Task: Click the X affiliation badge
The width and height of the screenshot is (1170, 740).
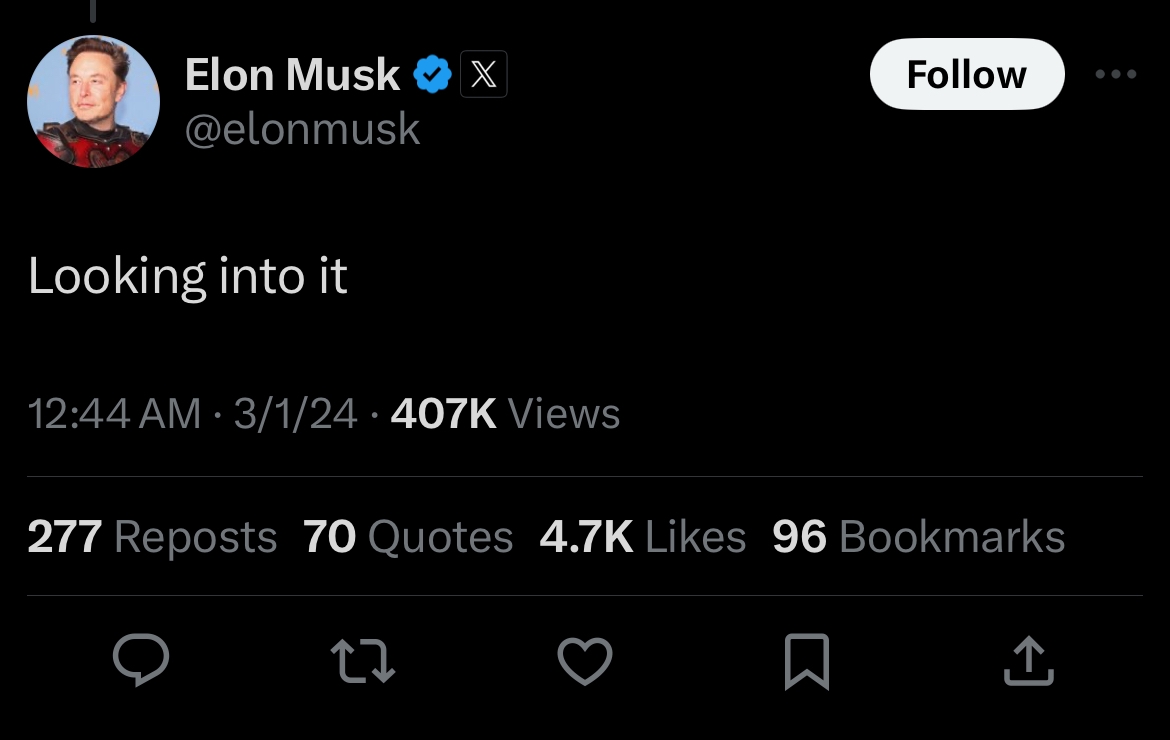Action: tap(483, 75)
